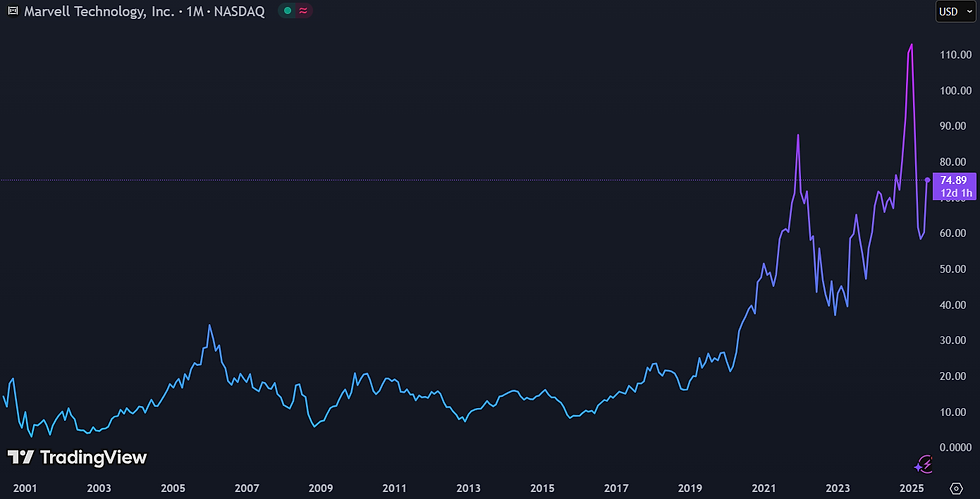Click the 0.0000 price axis label
This screenshot has width=980, height=499.
(x=956, y=448)
